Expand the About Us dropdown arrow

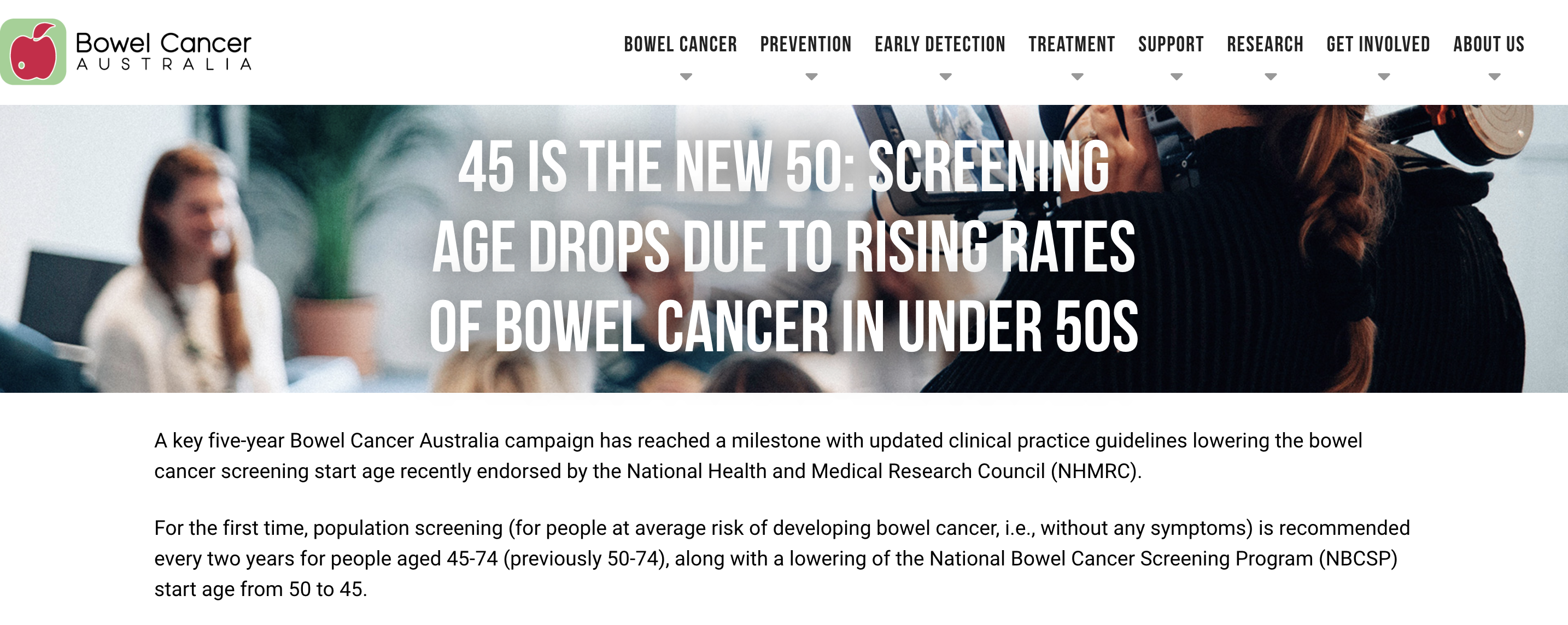coord(1494,76)
